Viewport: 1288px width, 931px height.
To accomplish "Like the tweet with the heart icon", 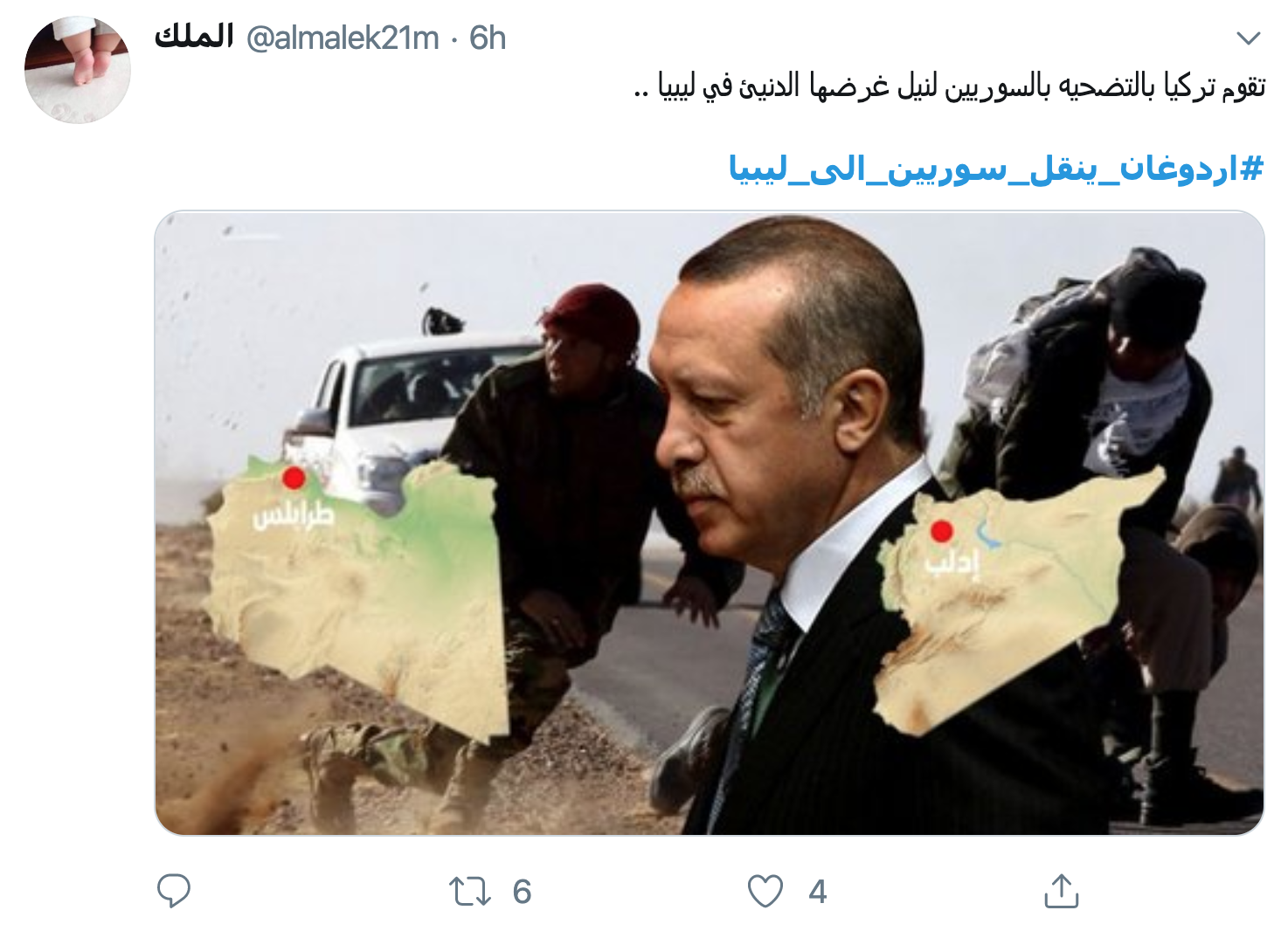I will [765, 892].
